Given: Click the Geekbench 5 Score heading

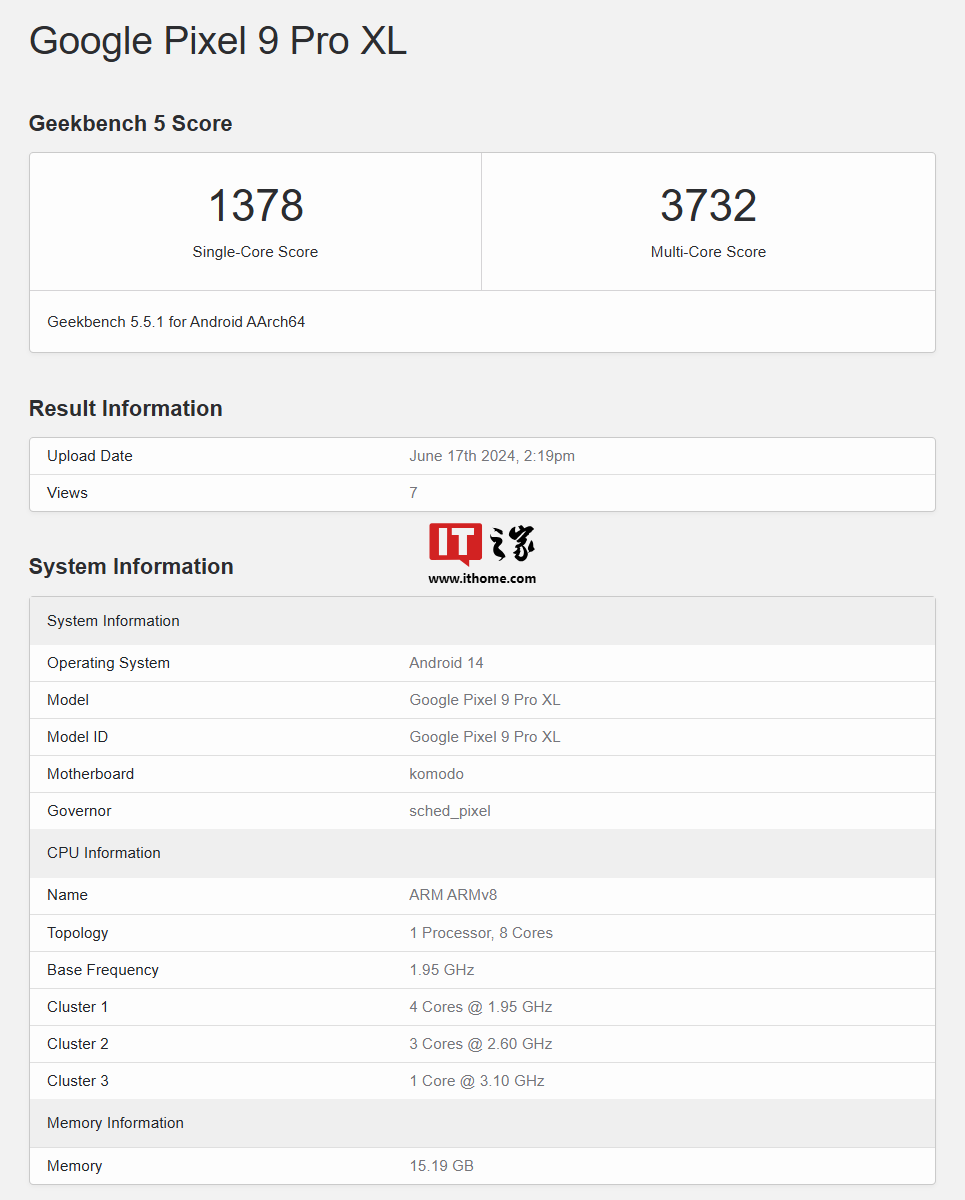Looking at the screenshot, I should coord(130,124).
